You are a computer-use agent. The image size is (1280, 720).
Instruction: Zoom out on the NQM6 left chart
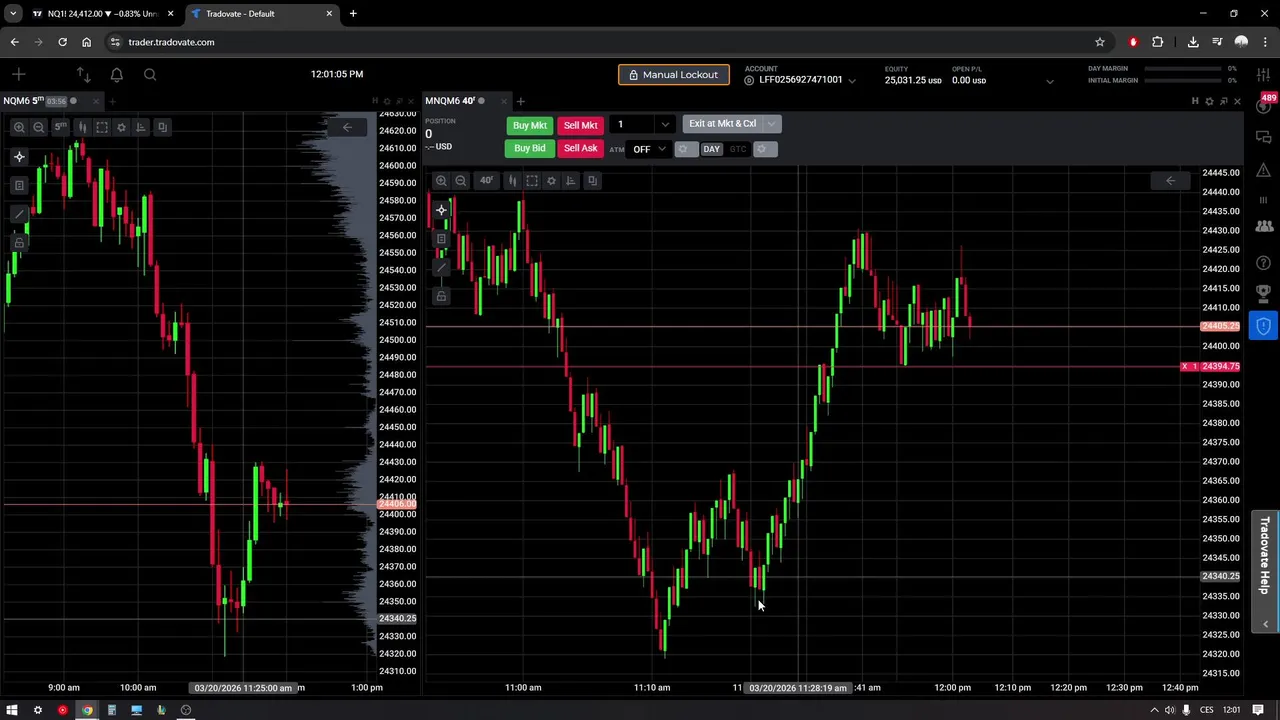point(38,127)
